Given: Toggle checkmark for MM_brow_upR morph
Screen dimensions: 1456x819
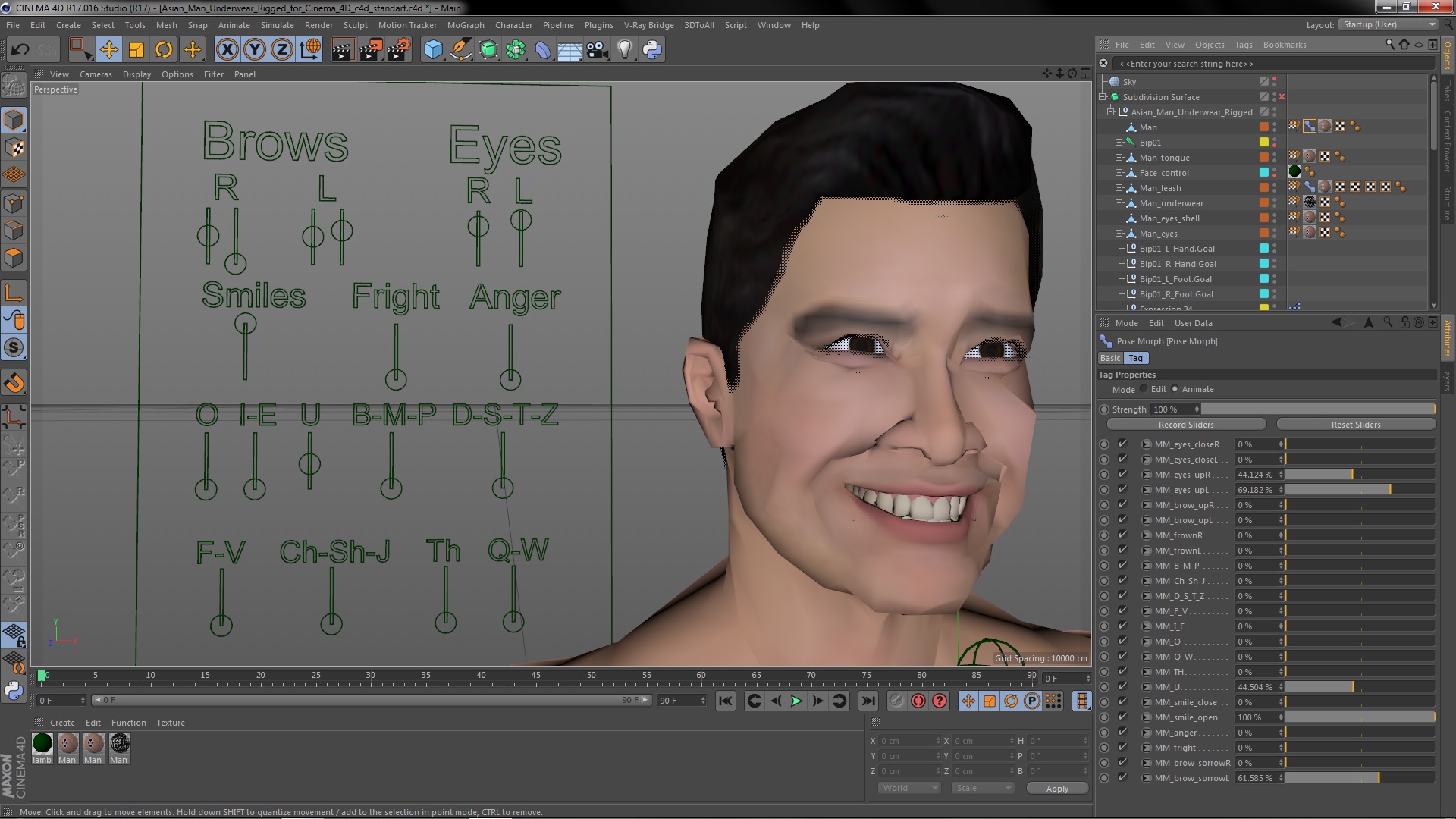Looking at the screenshot, I should pyautogui.click(x=1122, y=505).
